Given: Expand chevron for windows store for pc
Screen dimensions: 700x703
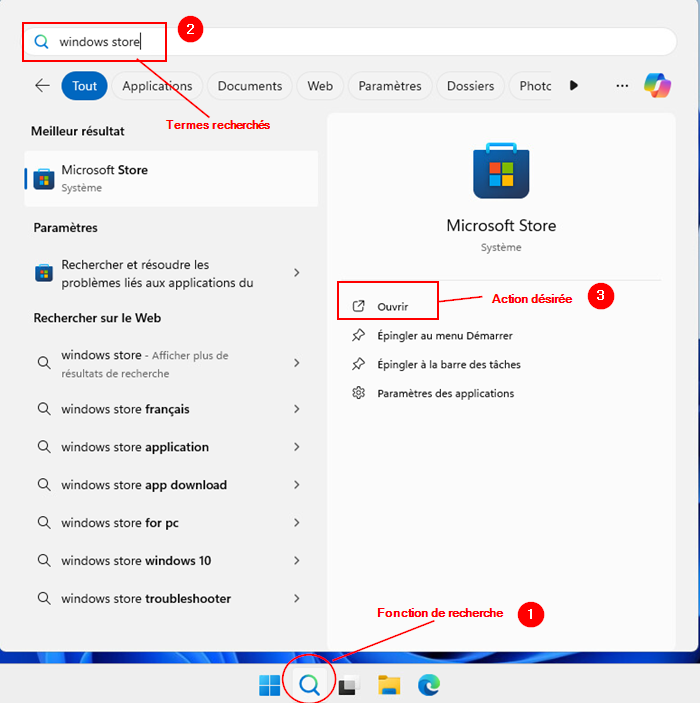Looking at the screenshot, I should tap(296, 523).
